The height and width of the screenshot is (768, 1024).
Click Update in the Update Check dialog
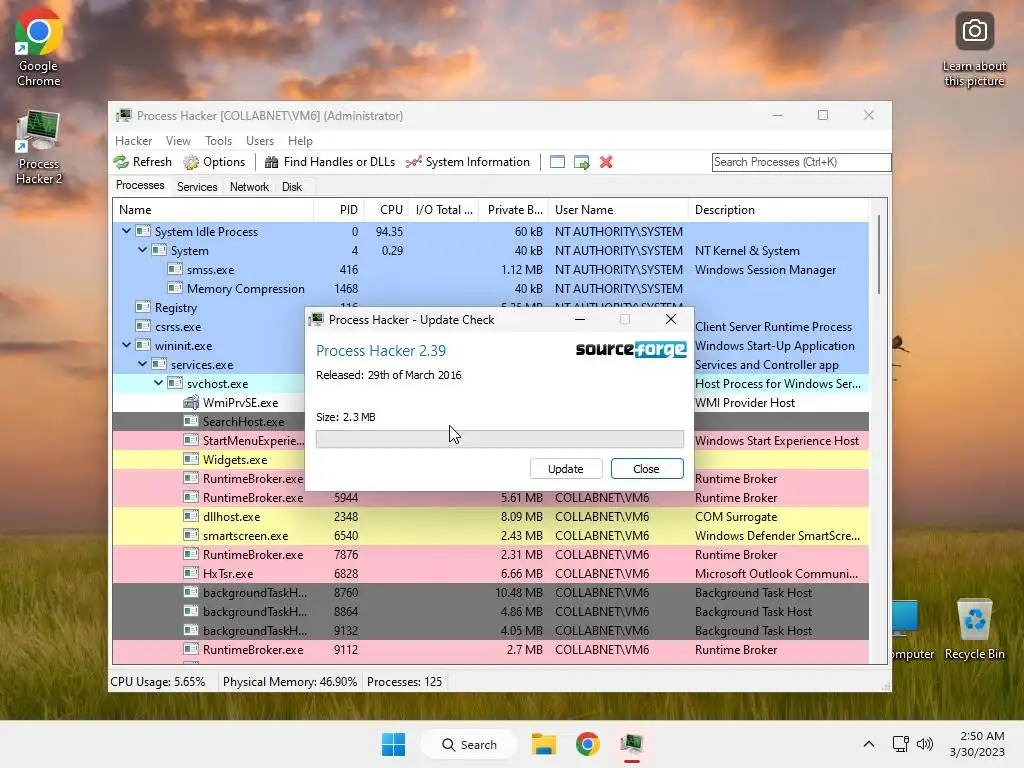[x=566, y=469]
